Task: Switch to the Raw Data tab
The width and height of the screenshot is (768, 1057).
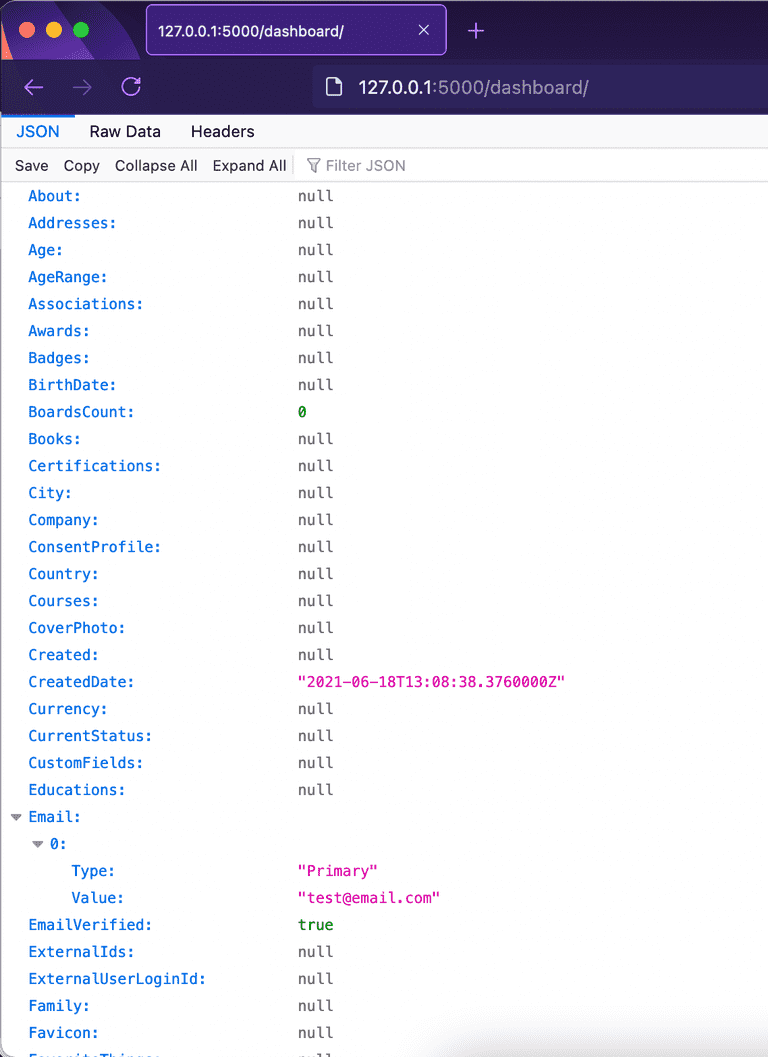Action: pos(125,132)
